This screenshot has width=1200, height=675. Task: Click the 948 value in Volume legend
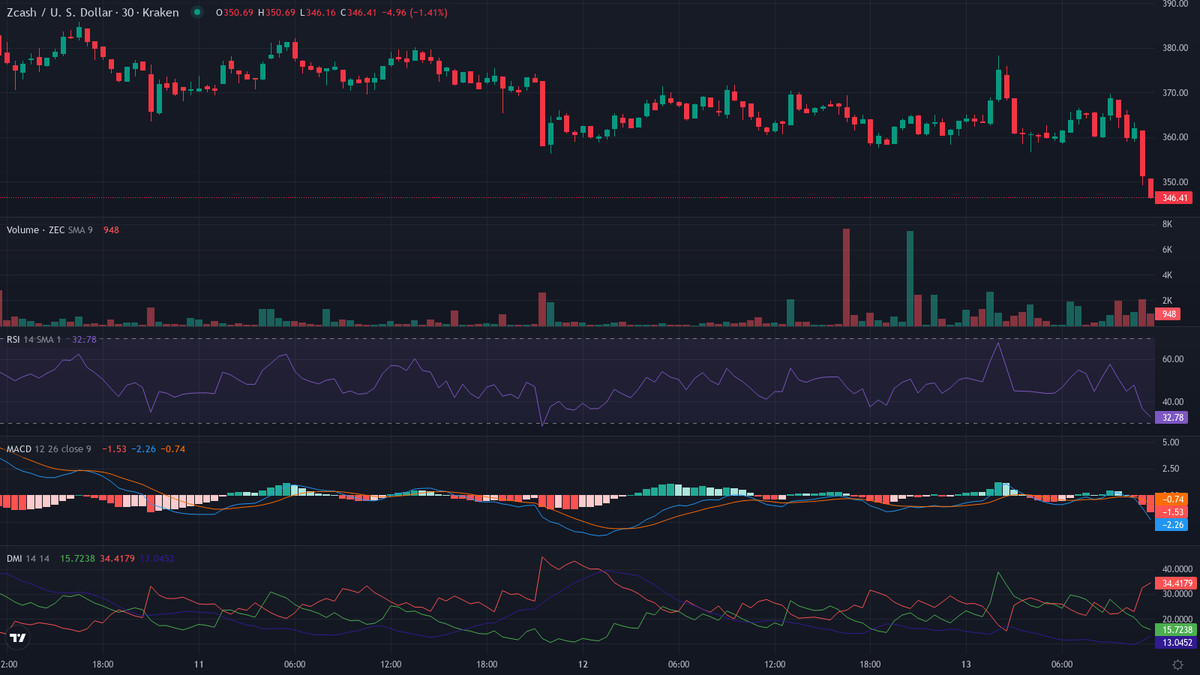112,229
